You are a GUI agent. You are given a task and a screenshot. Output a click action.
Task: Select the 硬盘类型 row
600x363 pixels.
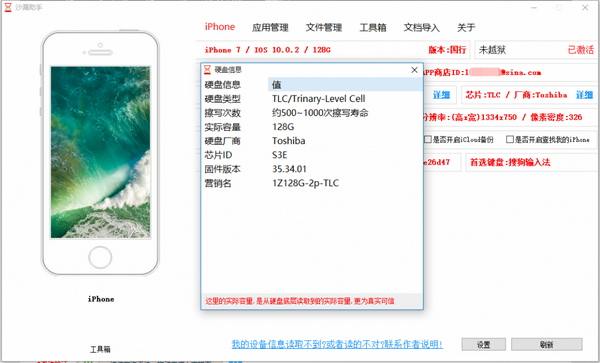pyautogui.click(x=312, y=99)
